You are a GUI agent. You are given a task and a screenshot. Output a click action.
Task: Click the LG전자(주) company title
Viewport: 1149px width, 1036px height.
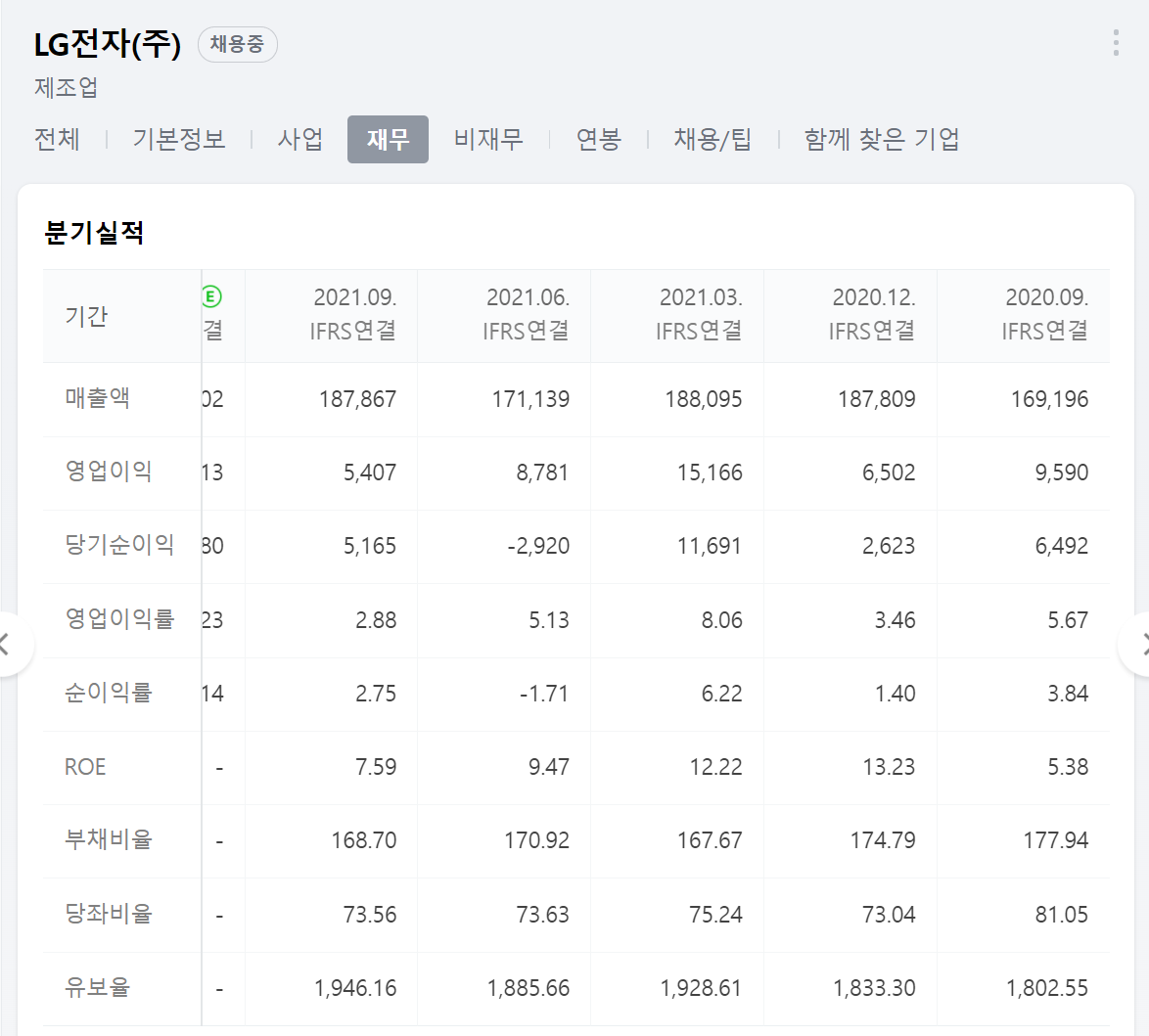click(x=108, y=44)
